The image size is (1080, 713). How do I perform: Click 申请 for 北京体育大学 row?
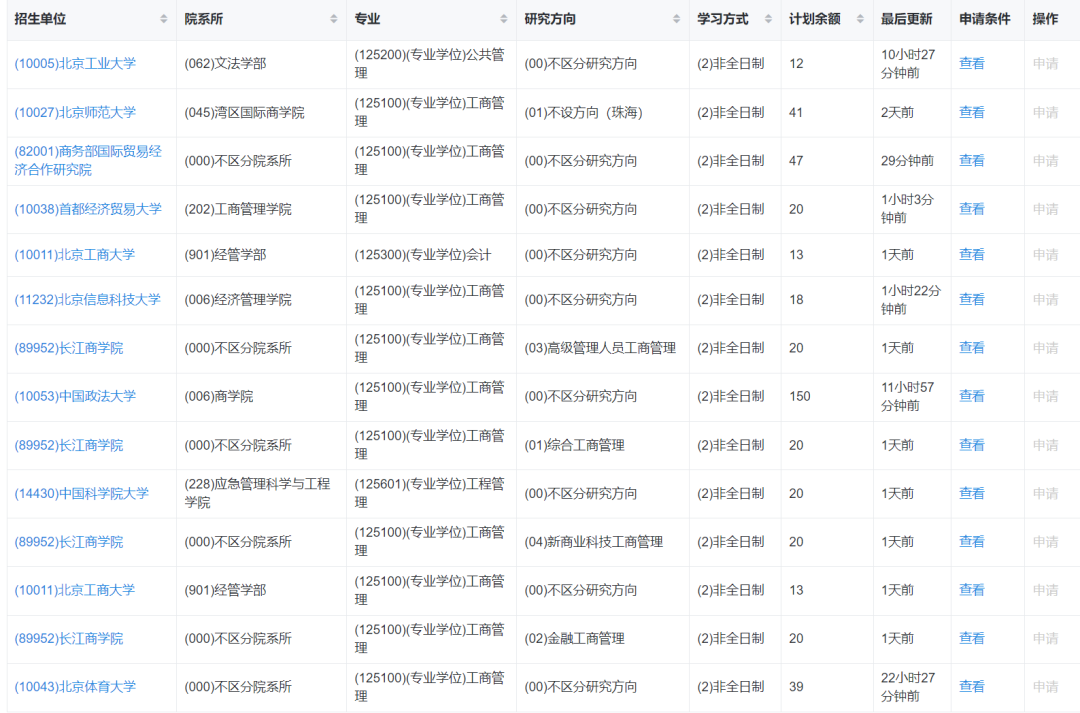tap(1046, 687)
